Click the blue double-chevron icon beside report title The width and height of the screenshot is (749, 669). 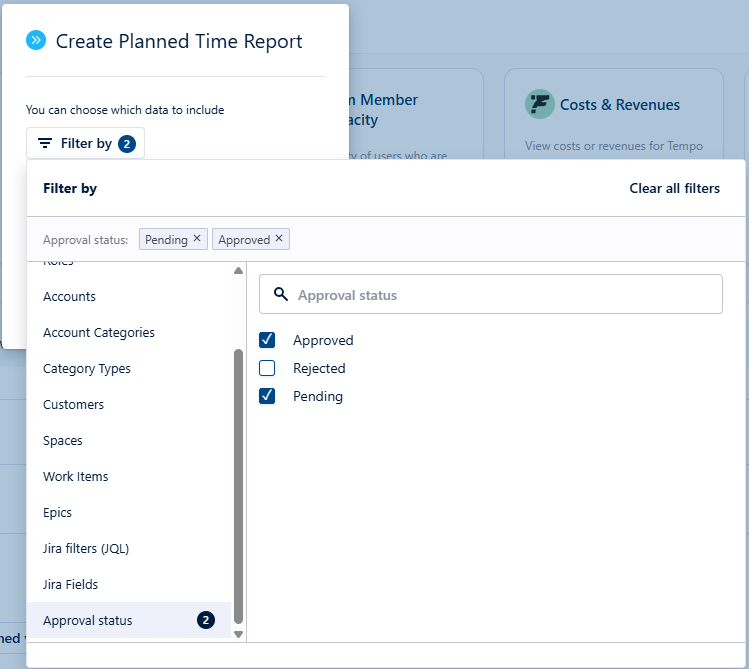coord(36,40)
